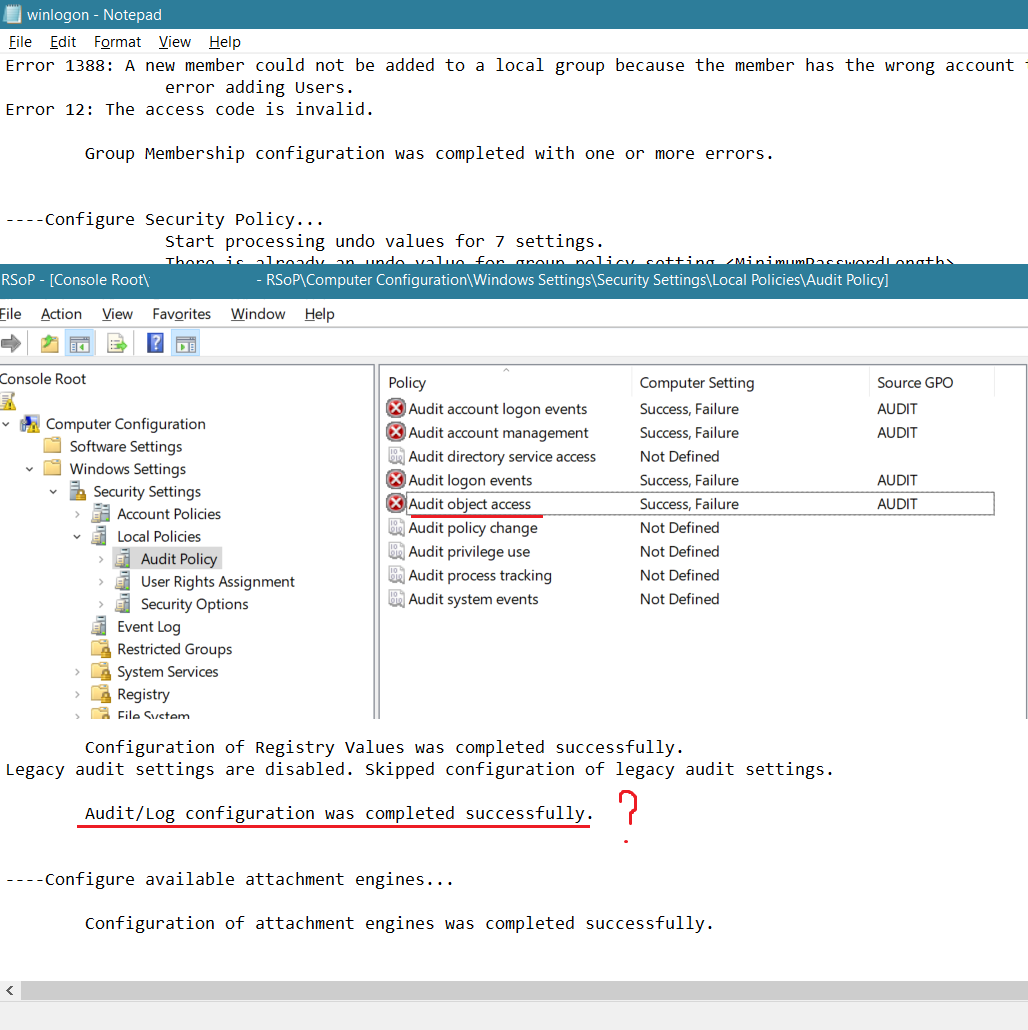
Task: Collapse the Windows Settings tree node
Action: [x=30, y=469]
